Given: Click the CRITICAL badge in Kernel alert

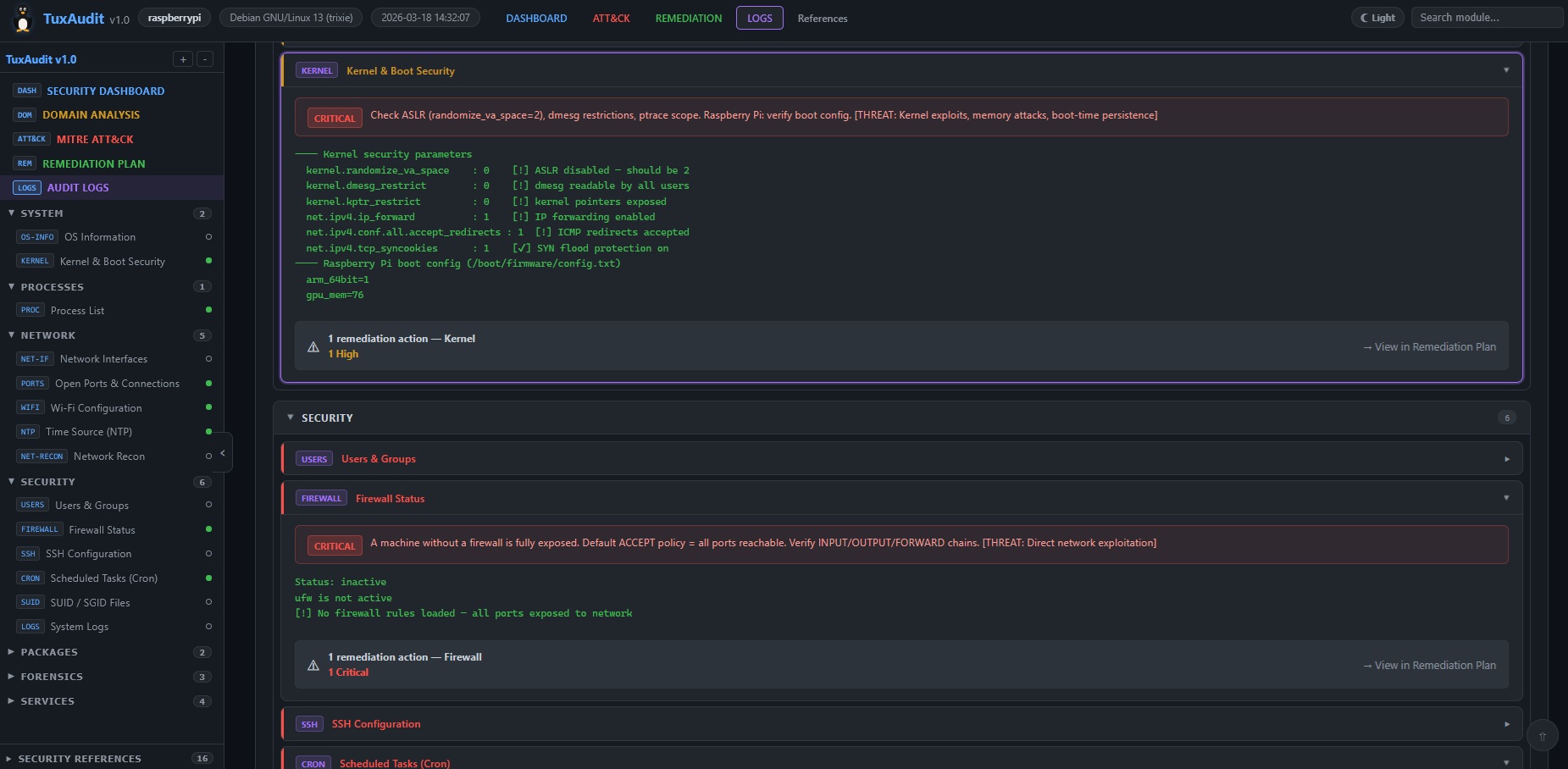Looking at the screenshot, I should pos(335,118).
